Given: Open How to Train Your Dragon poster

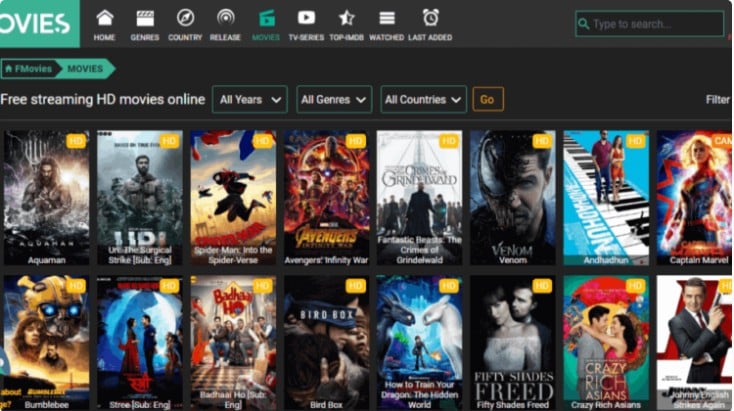Looking at the screenshot, I should pos(419,343).
